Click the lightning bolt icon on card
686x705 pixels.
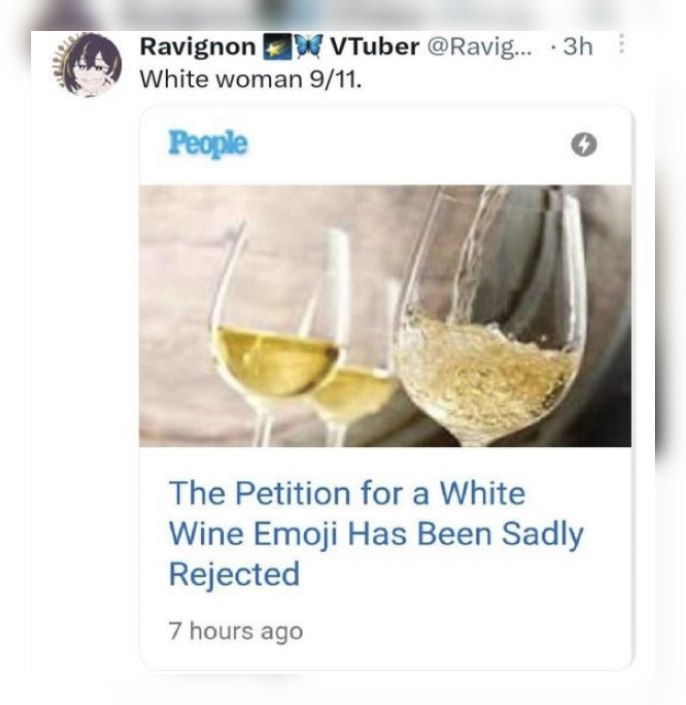pyautogui.click(x=583, y=145)
